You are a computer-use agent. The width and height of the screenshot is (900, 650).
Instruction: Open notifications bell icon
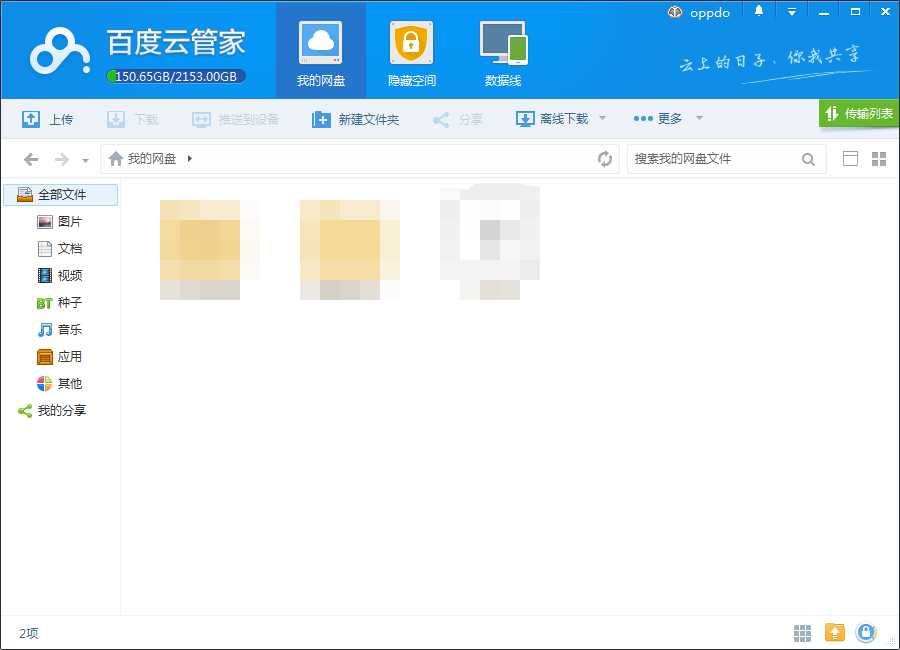(x=759, y=11)
